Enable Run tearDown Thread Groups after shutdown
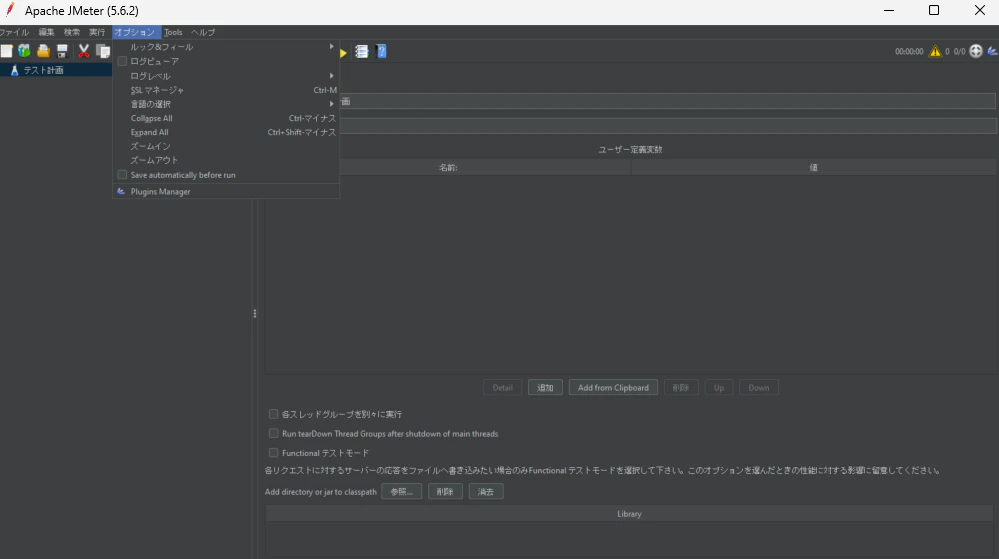Viewport: 999px width, 559px height. pyautogui.click(x=273, y=433)
